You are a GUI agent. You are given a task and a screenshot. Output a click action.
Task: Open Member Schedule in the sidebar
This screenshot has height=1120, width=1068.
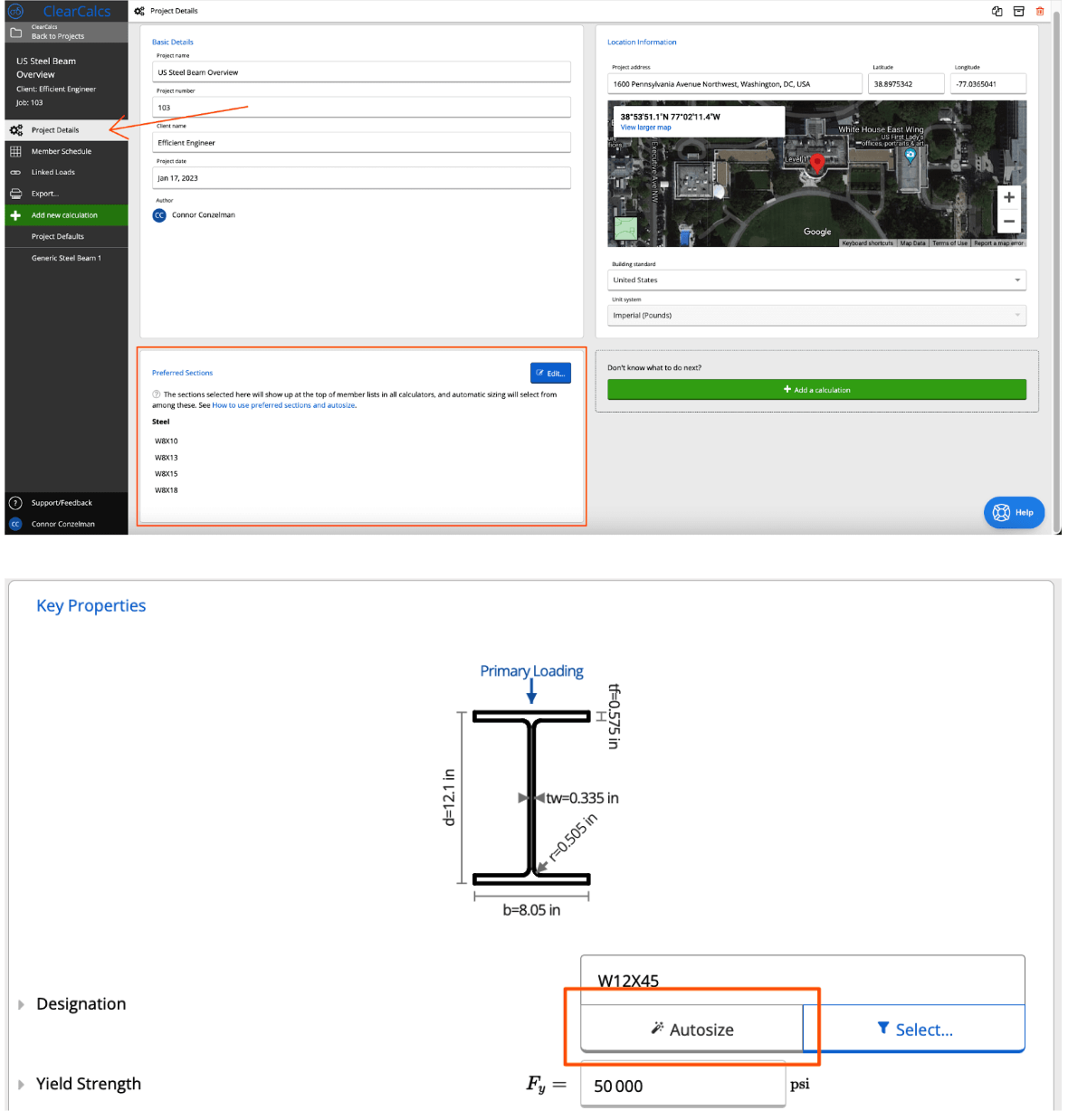click(66, 151)
